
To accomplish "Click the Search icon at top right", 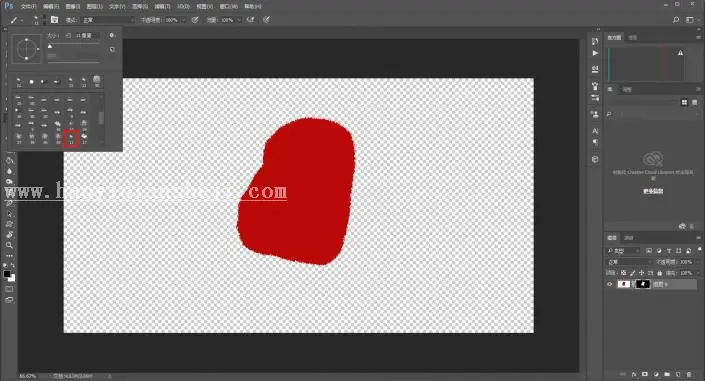I will pyautogui.click(x=676, y=20).
